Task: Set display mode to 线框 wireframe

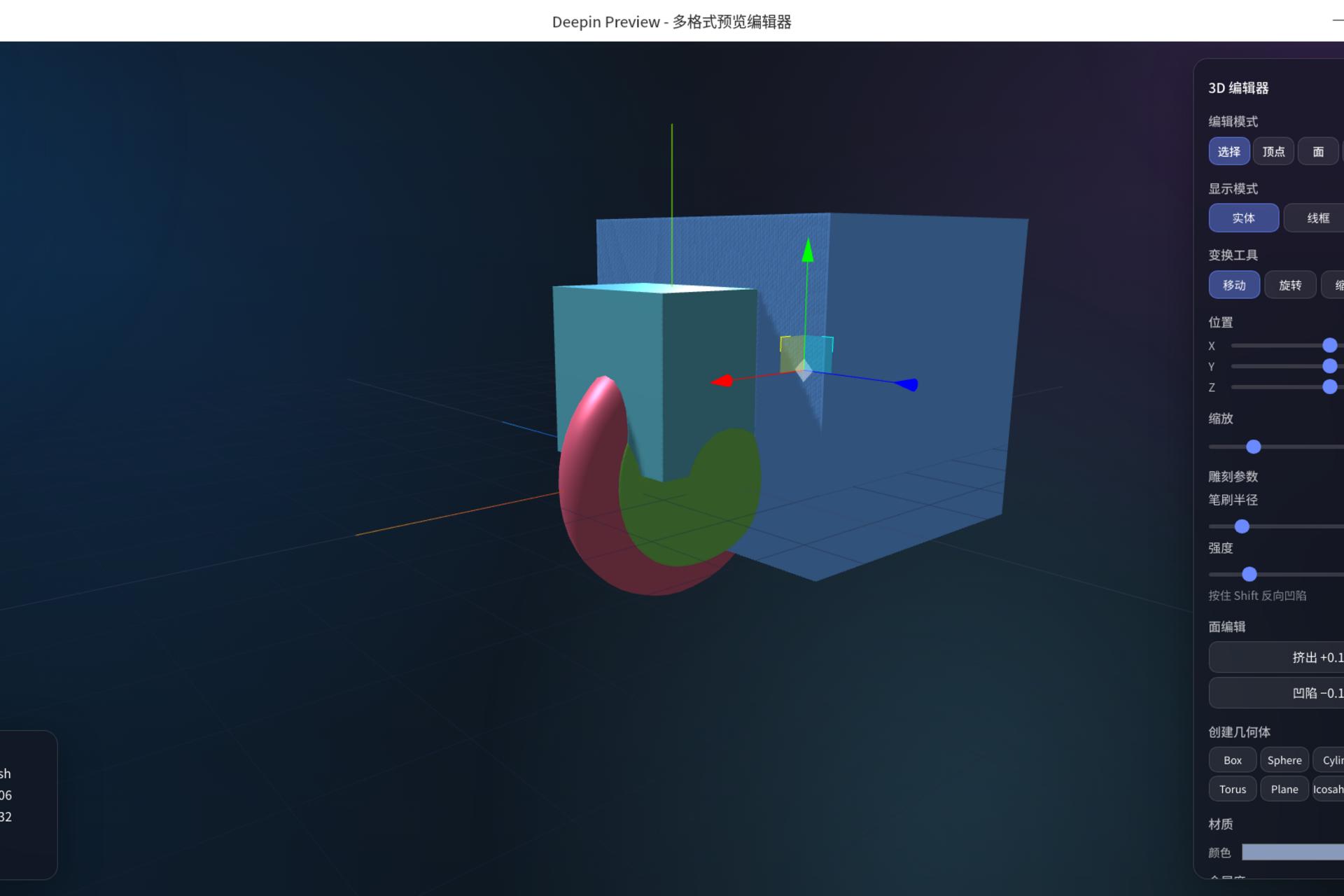Action: click(1315, 218)
